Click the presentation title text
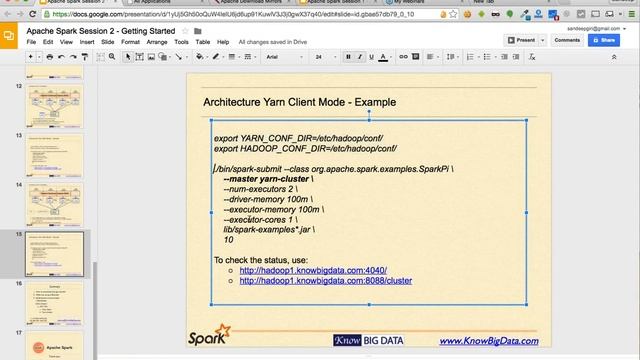 point(101,31)
